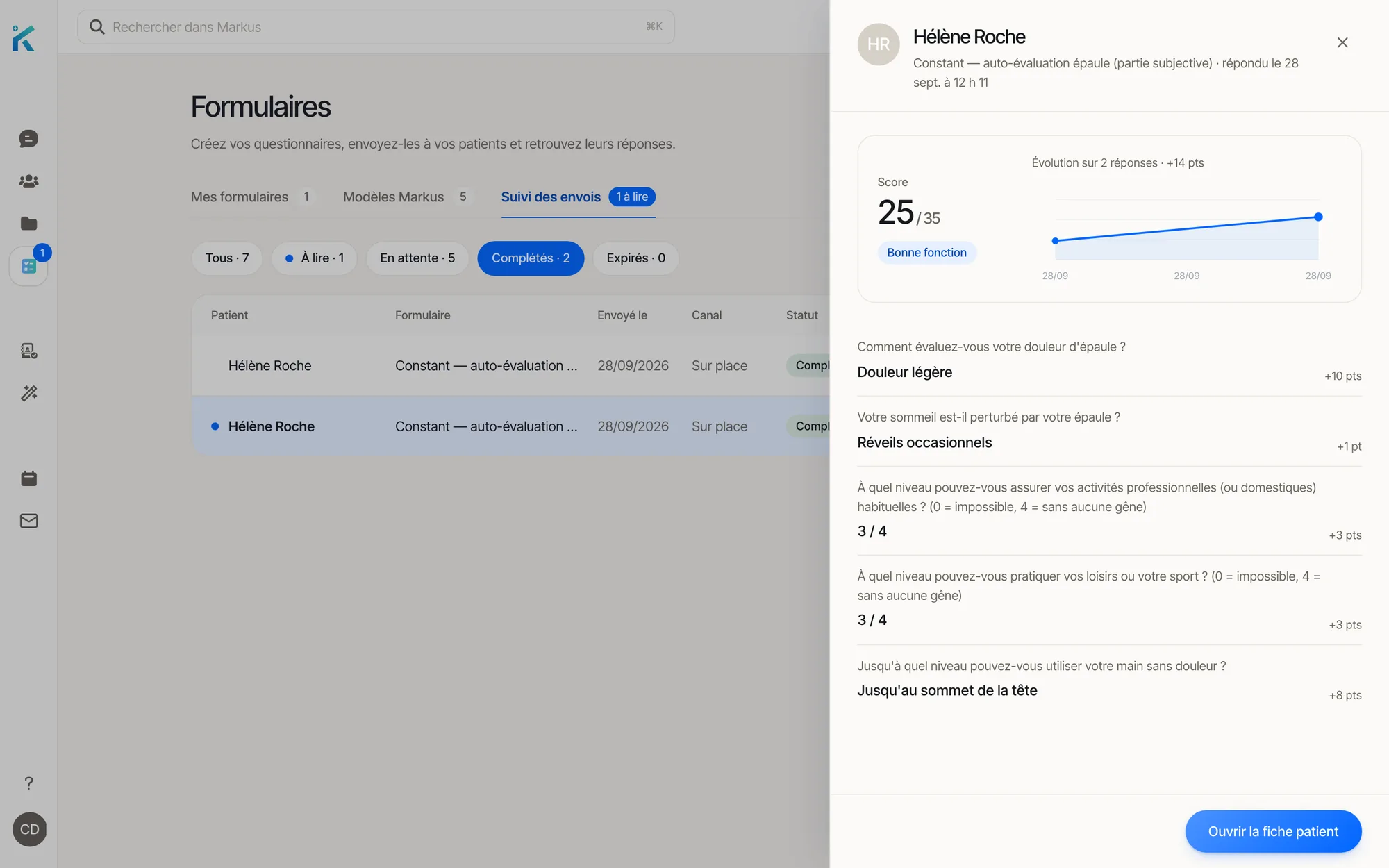Click the first data point on score chart

pos(1055,241)
